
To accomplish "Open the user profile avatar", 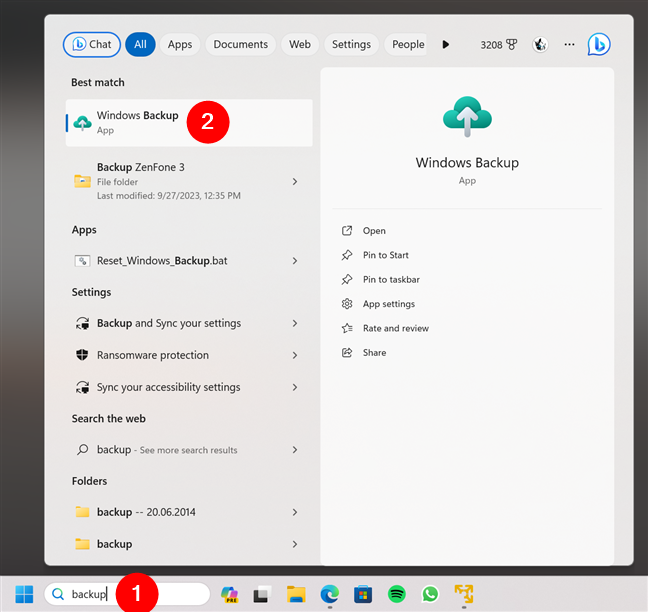I will click(x=540, y=44).
